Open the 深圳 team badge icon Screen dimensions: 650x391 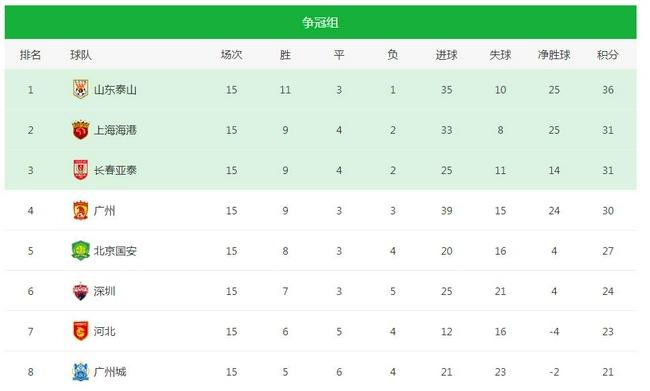80,291
